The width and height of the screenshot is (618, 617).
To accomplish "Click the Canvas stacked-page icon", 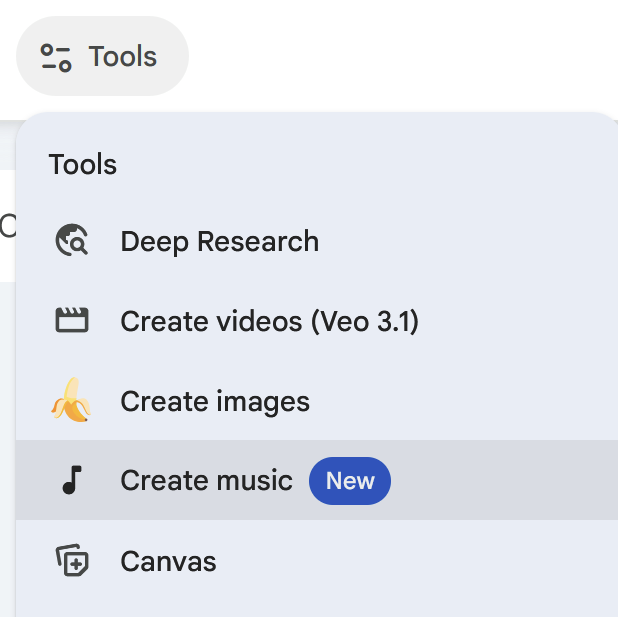I will click(x=72, y=560).
